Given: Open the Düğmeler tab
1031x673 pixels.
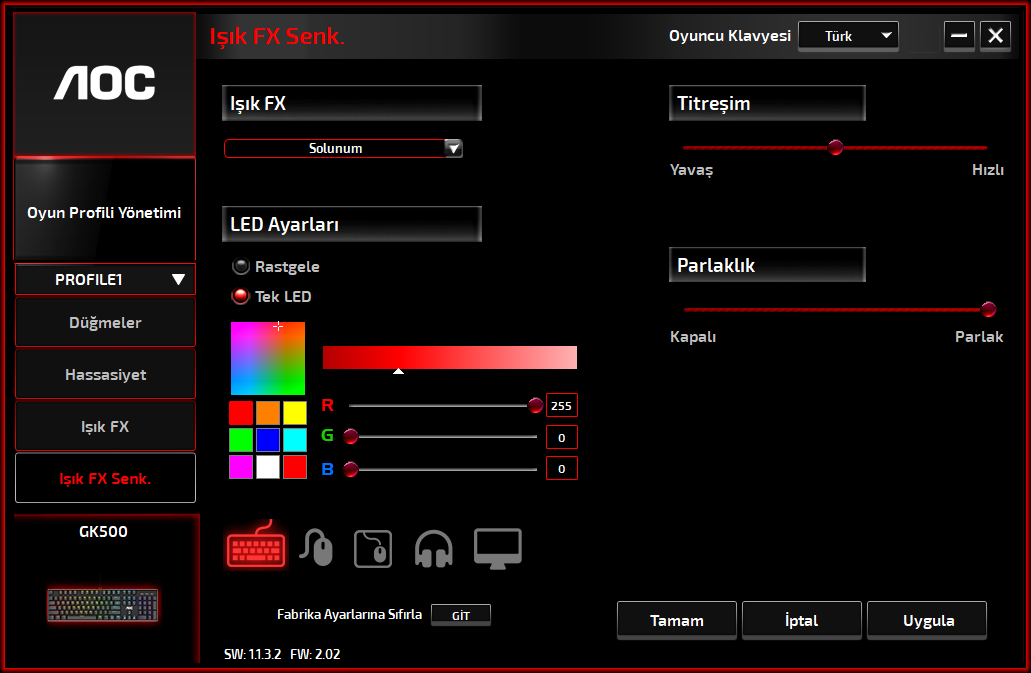Looking at the screenshot, I should [105, 323].
